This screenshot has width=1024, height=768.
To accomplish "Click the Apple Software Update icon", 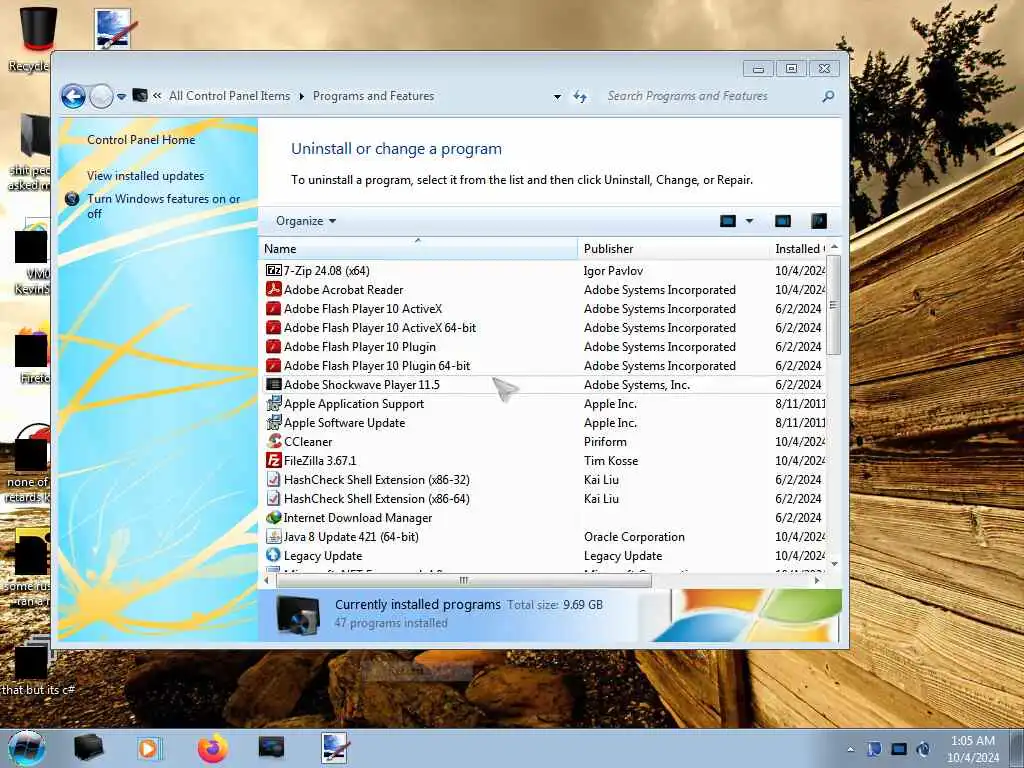I will [x=274, y=423].
